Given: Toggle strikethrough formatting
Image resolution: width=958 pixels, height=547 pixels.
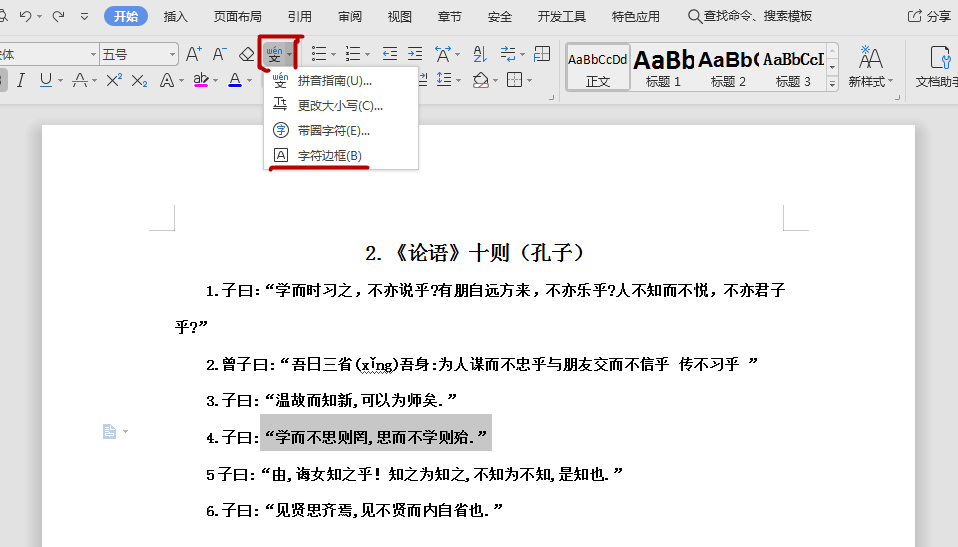Looking at the screenshot, I should [79, 80].
